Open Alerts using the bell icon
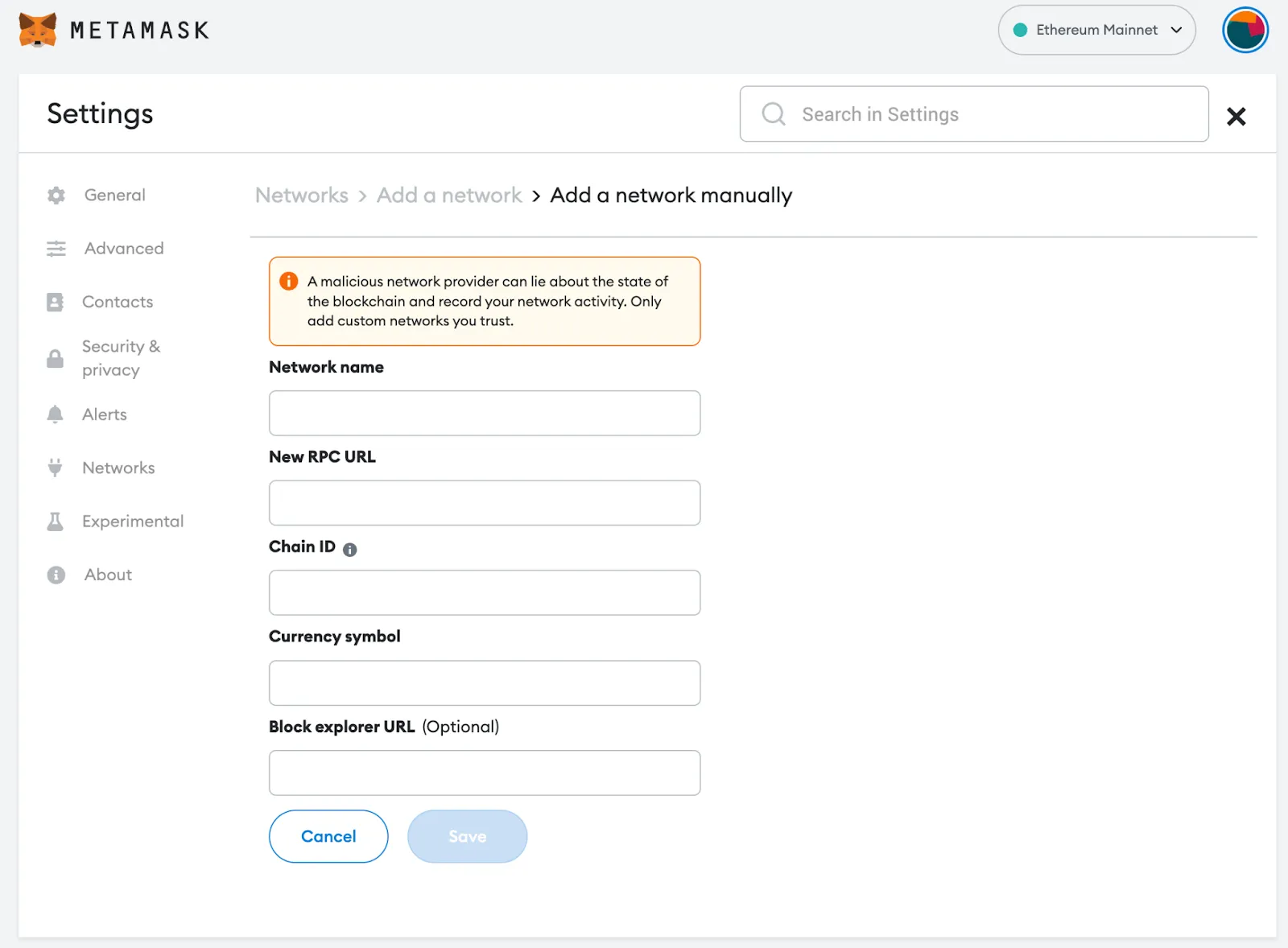 [56, 414]
